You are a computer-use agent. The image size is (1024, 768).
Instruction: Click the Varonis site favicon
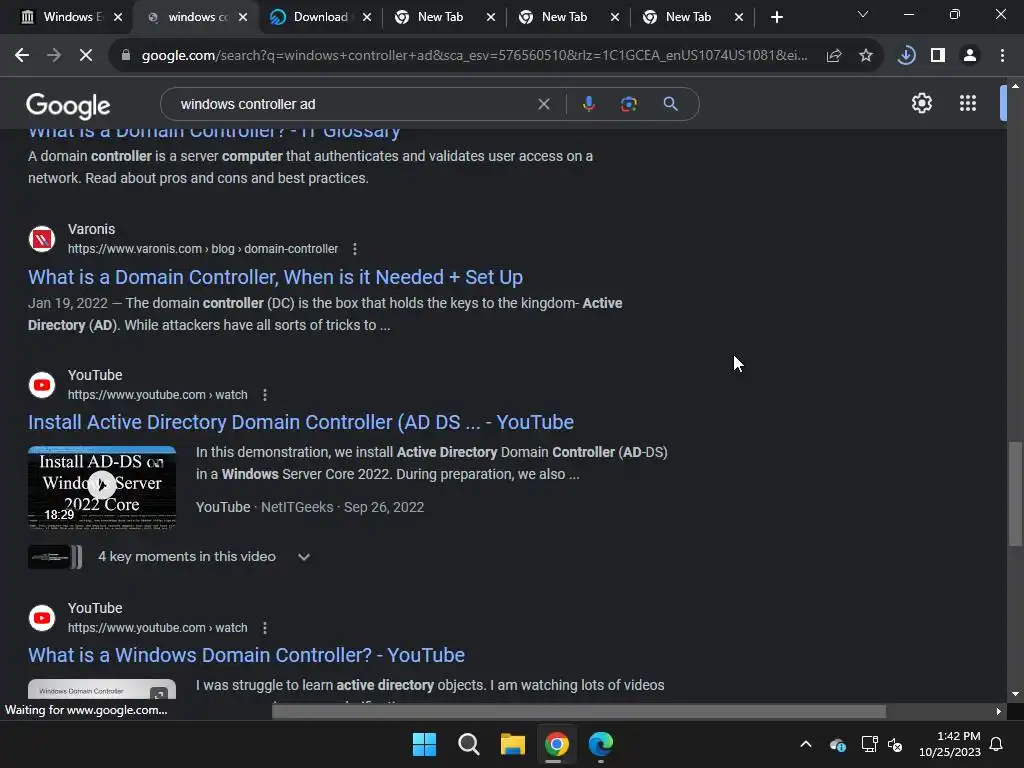point(42,238)
